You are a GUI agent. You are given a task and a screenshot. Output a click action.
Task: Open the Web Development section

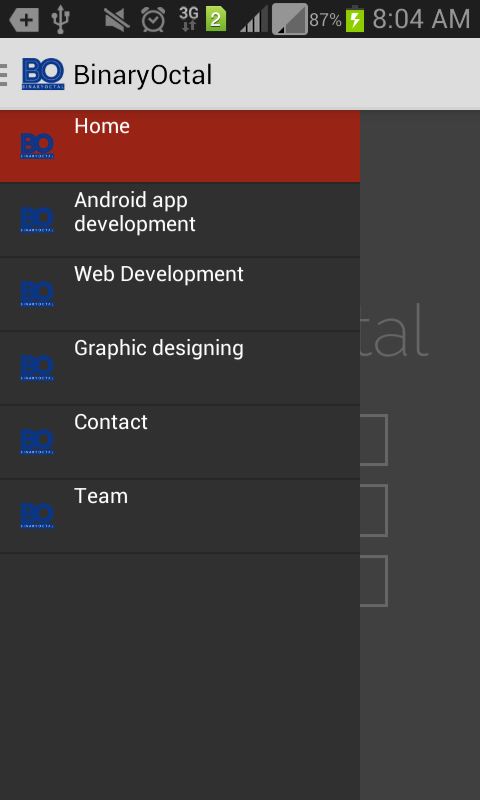(x=180, y=294)
